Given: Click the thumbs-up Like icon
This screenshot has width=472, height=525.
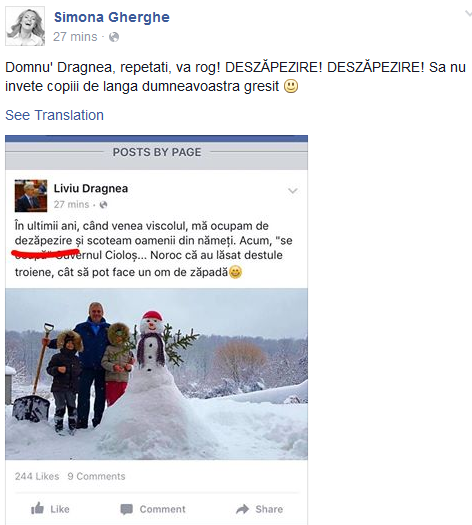Looking at the screenshot, I should click(x=37, y=509).
